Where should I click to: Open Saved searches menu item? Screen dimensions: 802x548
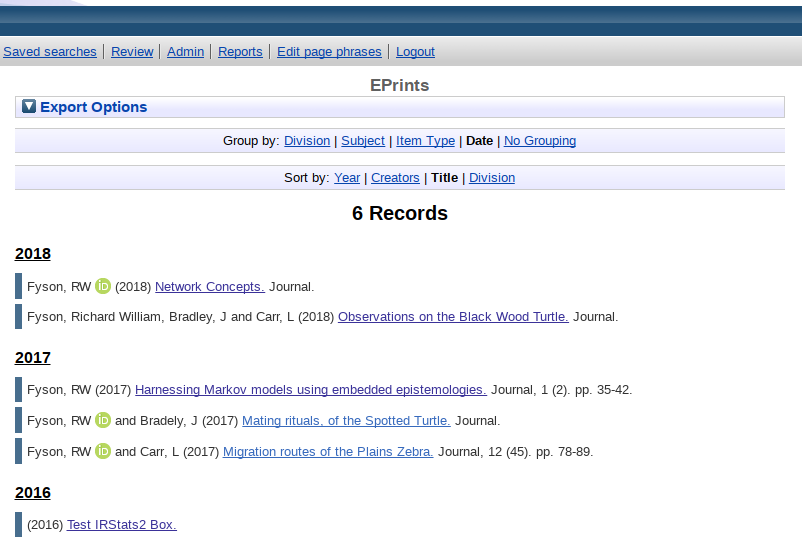(50, 52)
